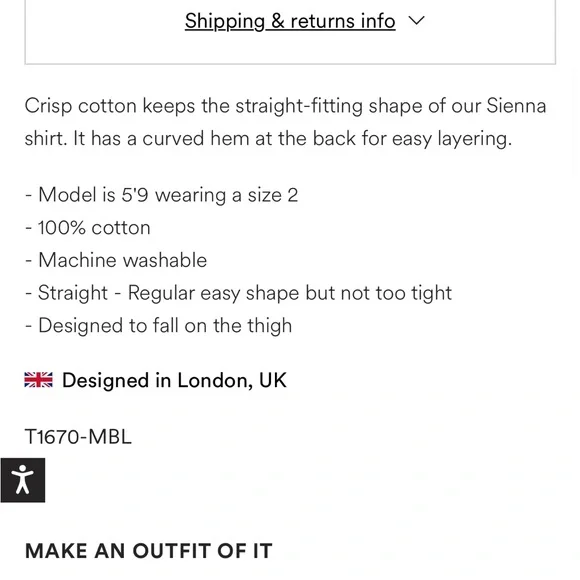The height and width of the screenshot is (580, 580).
Task: Click the word Shipping in the top link
Action: pos(225,21)
